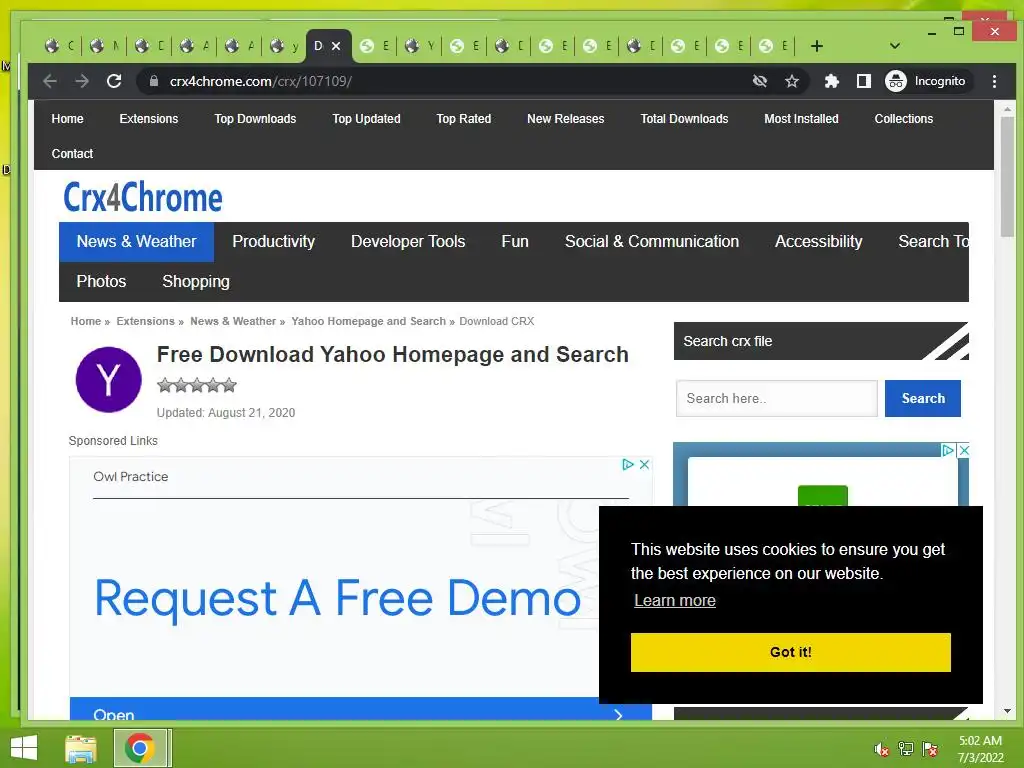Click the padlock site info icon
The width and height of the screenshot is (1024, 768).
[153, 81]
